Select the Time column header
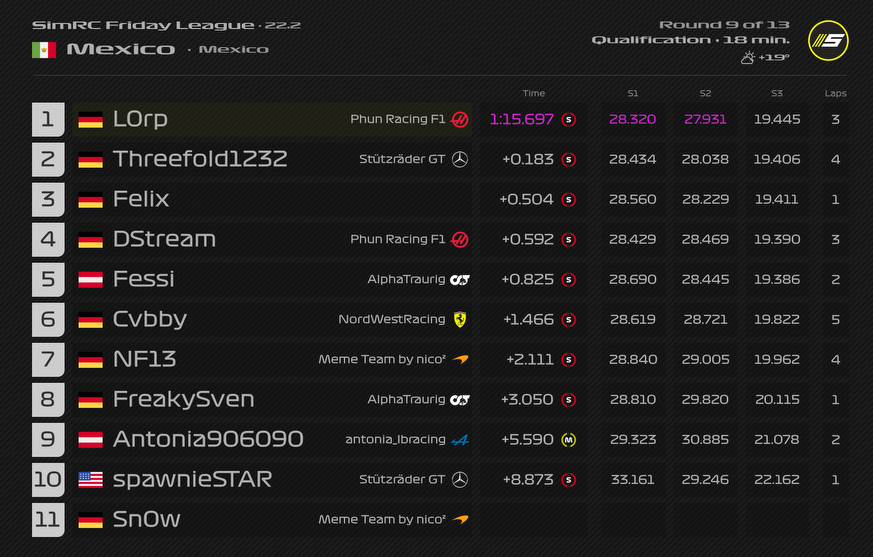The height and width of the screenshot is (557, 873). [x=534, y=93]
